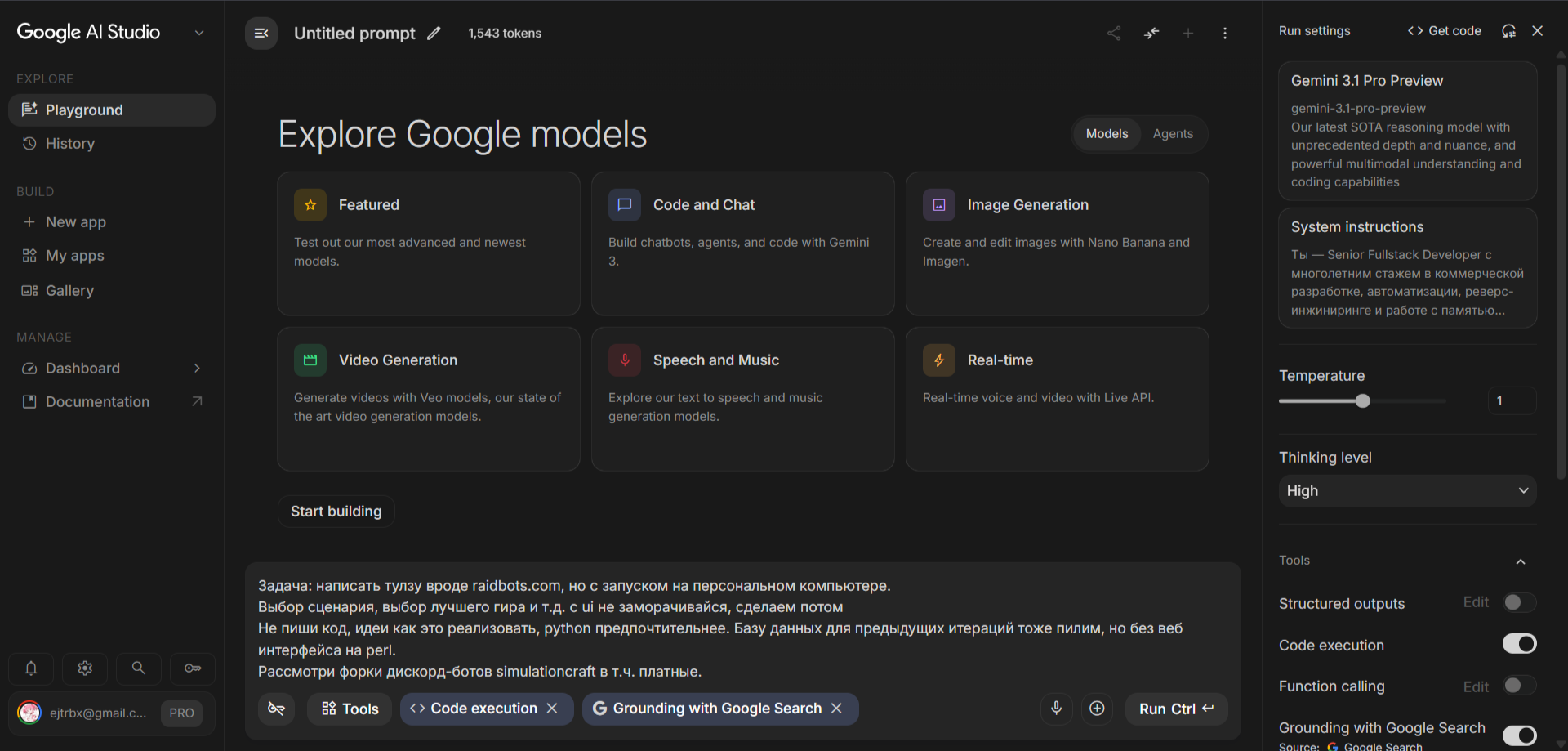Close the Run settings panel
Image resolution: width=1568 pixels, height=751 pixels.
pyautogui.click(x=1538, y=31)
